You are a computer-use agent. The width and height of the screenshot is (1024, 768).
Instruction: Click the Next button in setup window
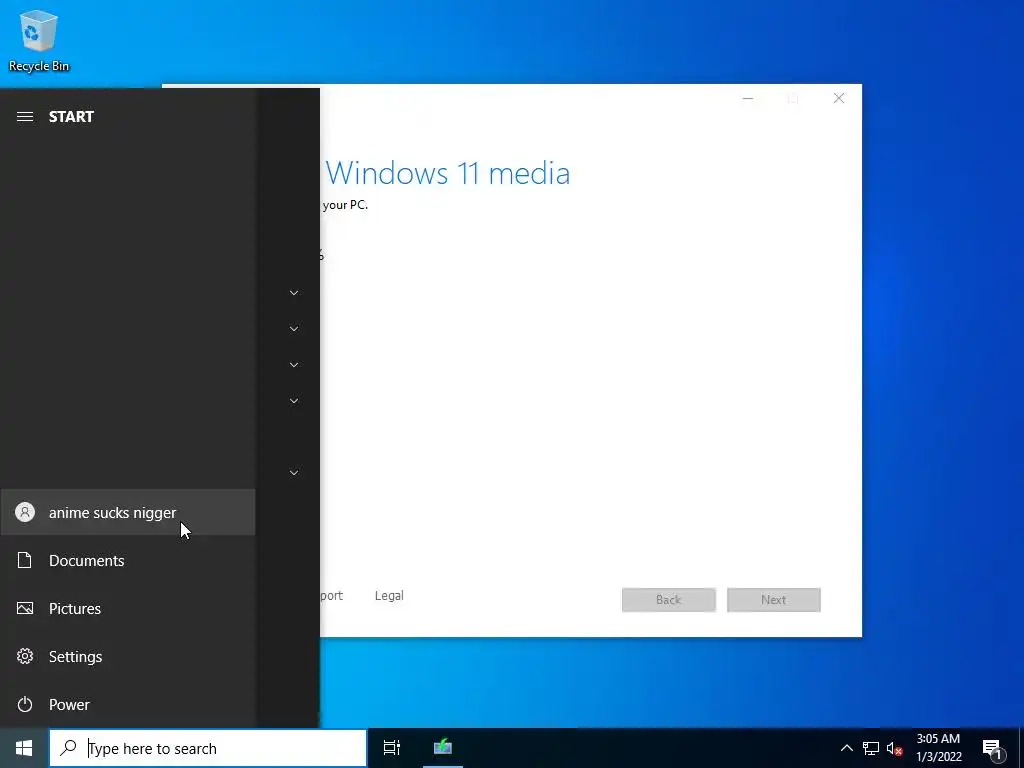tap(774, 600)
